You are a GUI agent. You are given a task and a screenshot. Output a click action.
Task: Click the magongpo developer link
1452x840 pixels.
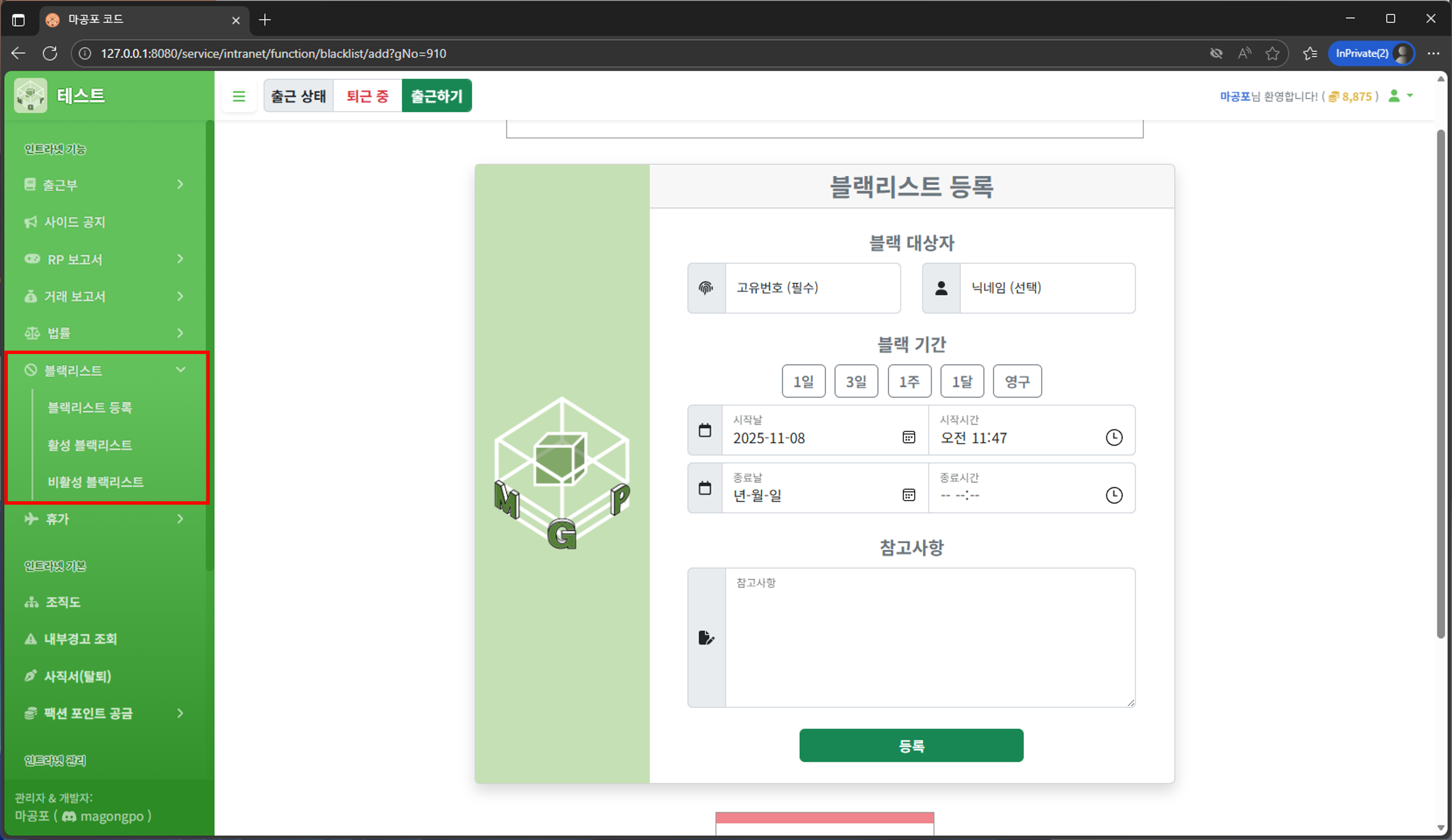click(x=115, y=816)
